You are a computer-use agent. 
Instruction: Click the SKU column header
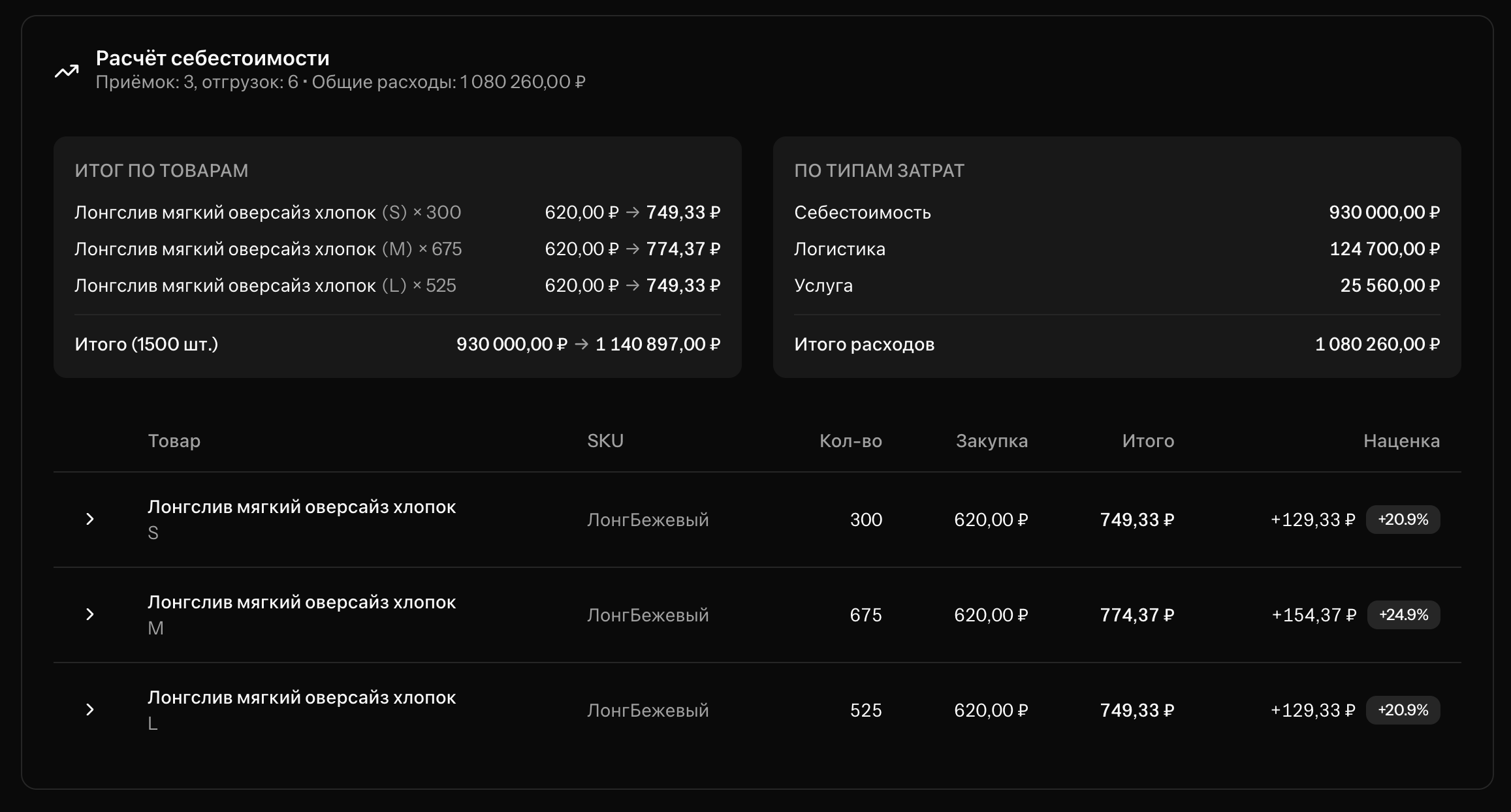pyautogui.click(x=605, y=441)
